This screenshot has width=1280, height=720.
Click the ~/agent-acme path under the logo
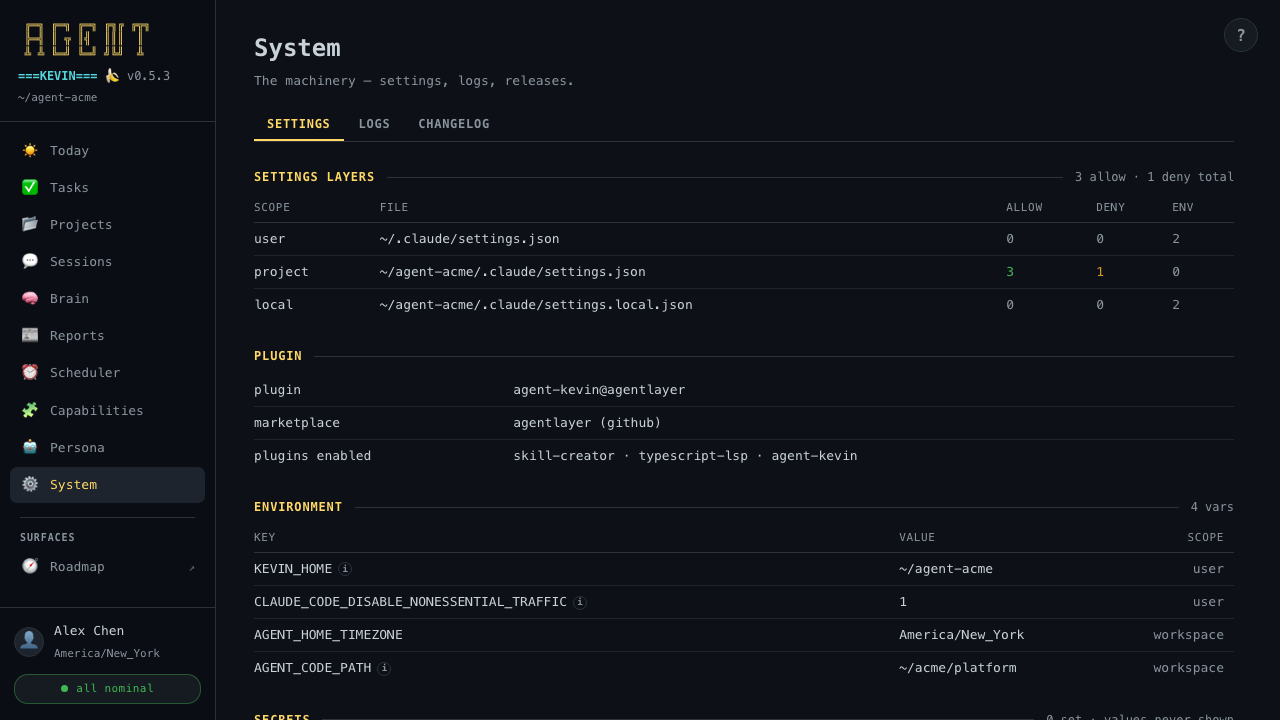click(x=57, y=98)
